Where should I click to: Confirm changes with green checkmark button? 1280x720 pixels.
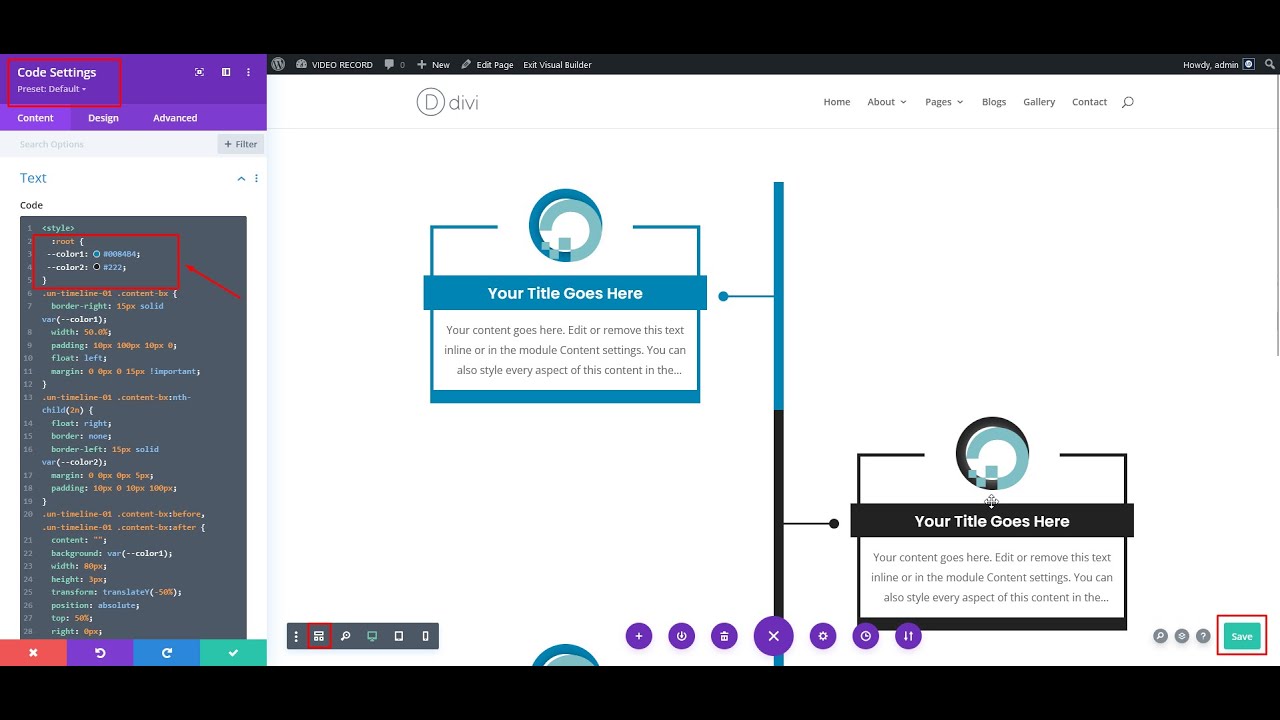tap(233, 652)
